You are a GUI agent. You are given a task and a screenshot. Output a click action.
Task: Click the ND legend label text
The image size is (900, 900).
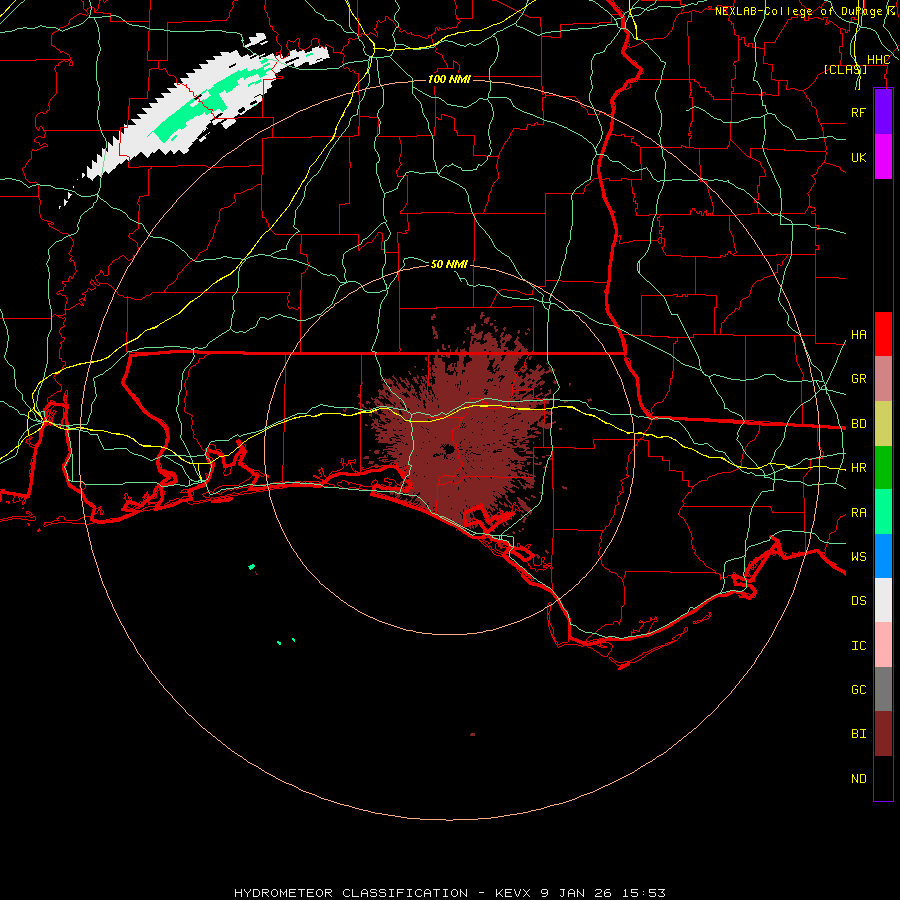click(858, 779)
